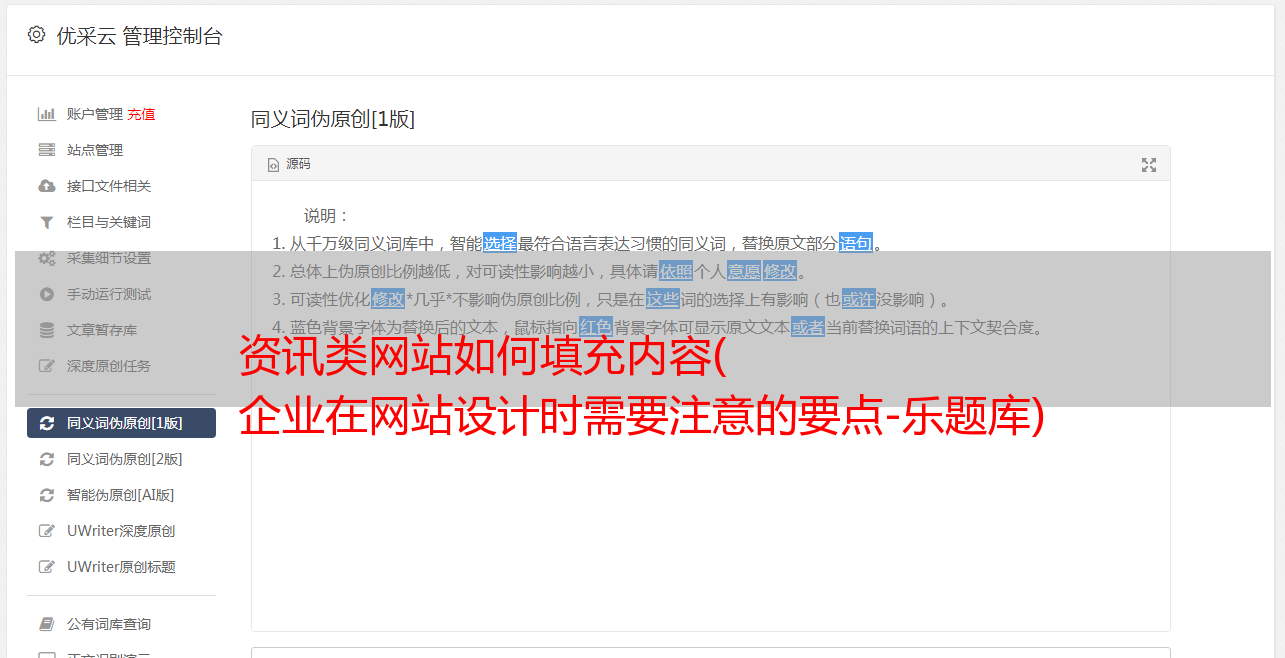This screenshot has width=1285, height=658.
Task: Click the gear icon beside 优采云 管理控制台
Action: point(36,35)
